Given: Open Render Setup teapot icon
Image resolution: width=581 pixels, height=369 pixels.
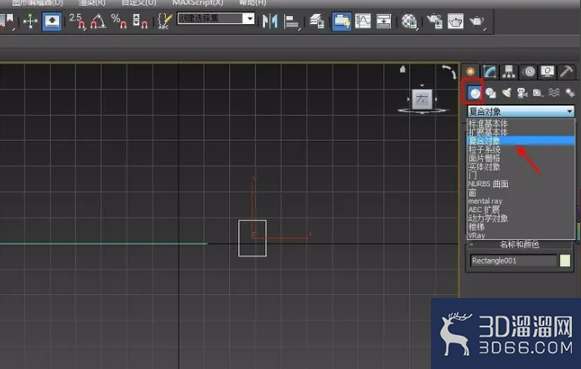Looking at the screenshot, I should [434, 21].
